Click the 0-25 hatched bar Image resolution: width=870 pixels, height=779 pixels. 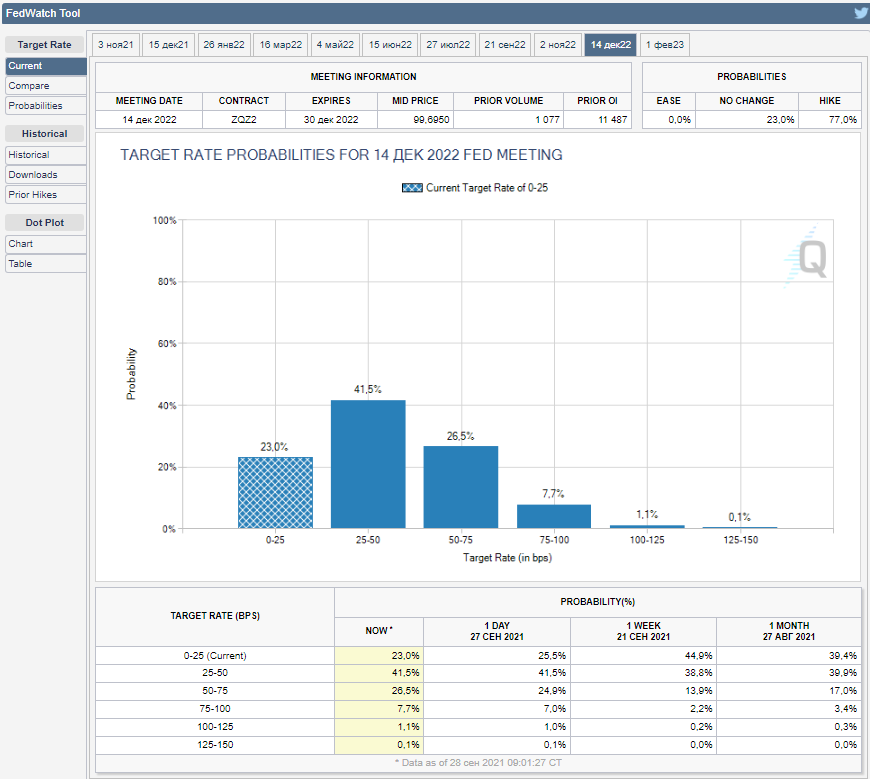275,493
